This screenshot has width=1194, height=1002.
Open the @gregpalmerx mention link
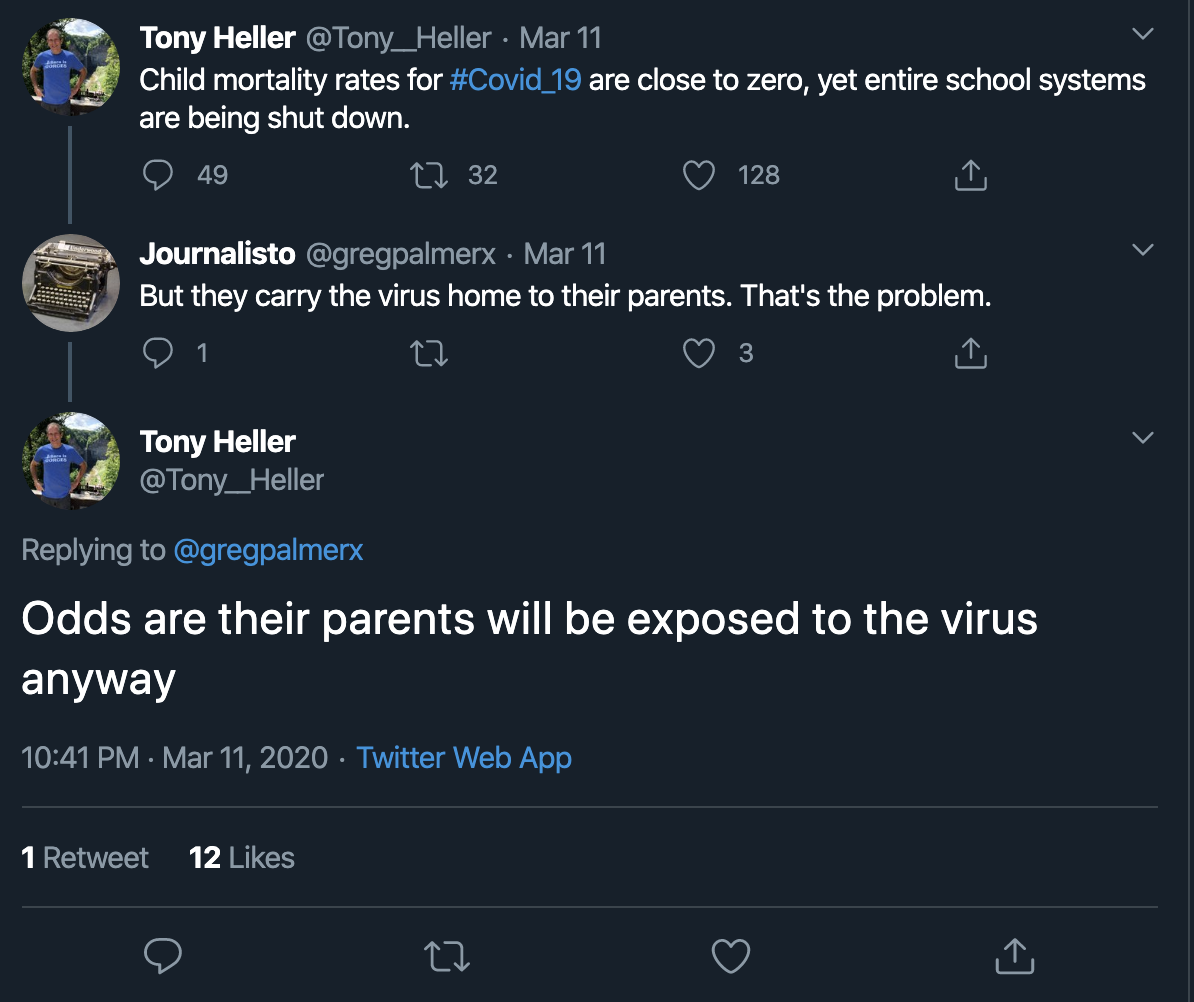(x=268, y=550)
